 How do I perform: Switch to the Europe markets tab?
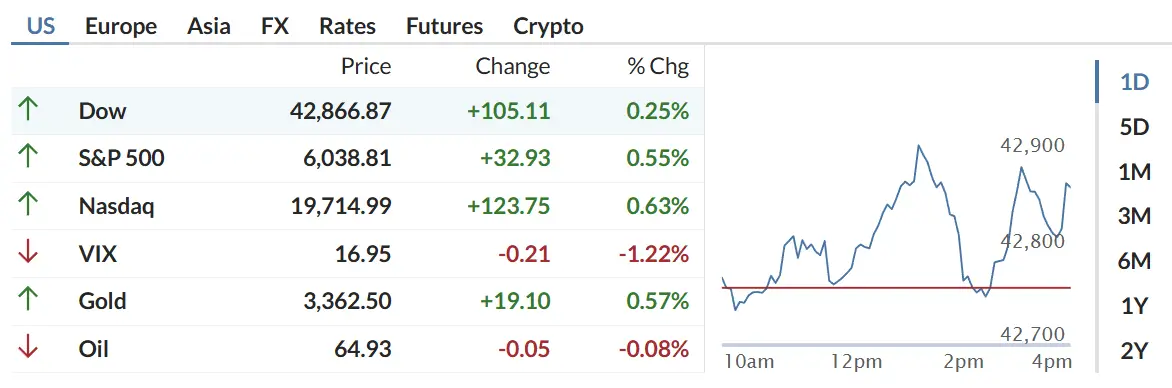(121, 26)
